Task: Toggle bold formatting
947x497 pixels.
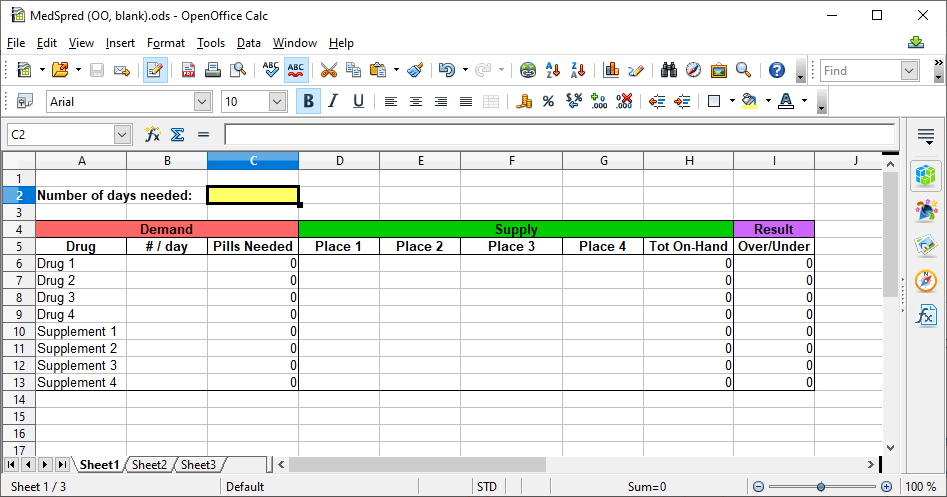Action: (x=308, y=101)
